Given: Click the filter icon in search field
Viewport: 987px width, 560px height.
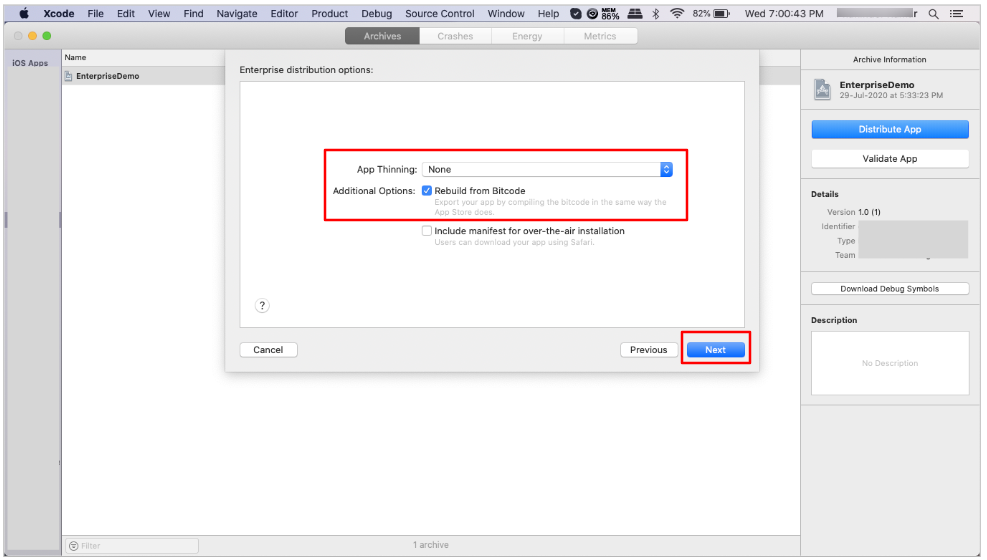Looking at the screenshot, I should [x=74, y=546].
